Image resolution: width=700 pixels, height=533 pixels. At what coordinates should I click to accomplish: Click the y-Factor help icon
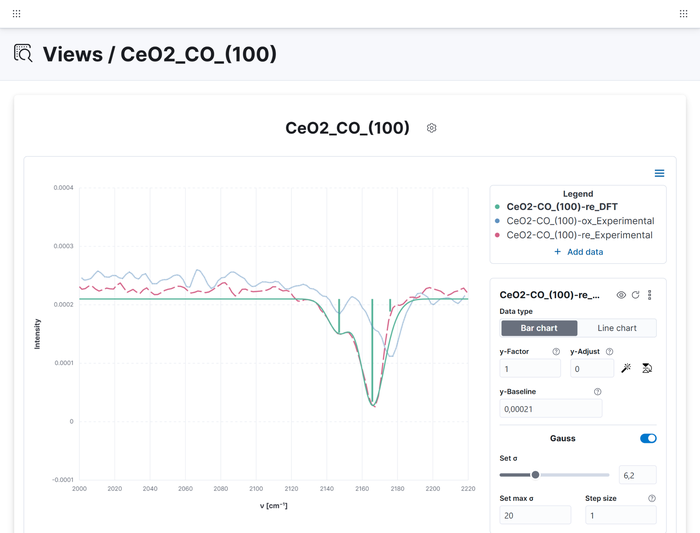coord(556,352)
